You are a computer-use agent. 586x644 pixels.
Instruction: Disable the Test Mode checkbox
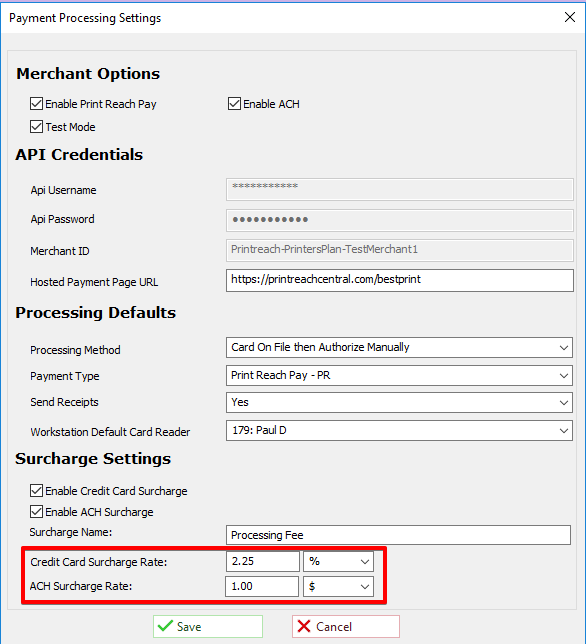point(36,126)
